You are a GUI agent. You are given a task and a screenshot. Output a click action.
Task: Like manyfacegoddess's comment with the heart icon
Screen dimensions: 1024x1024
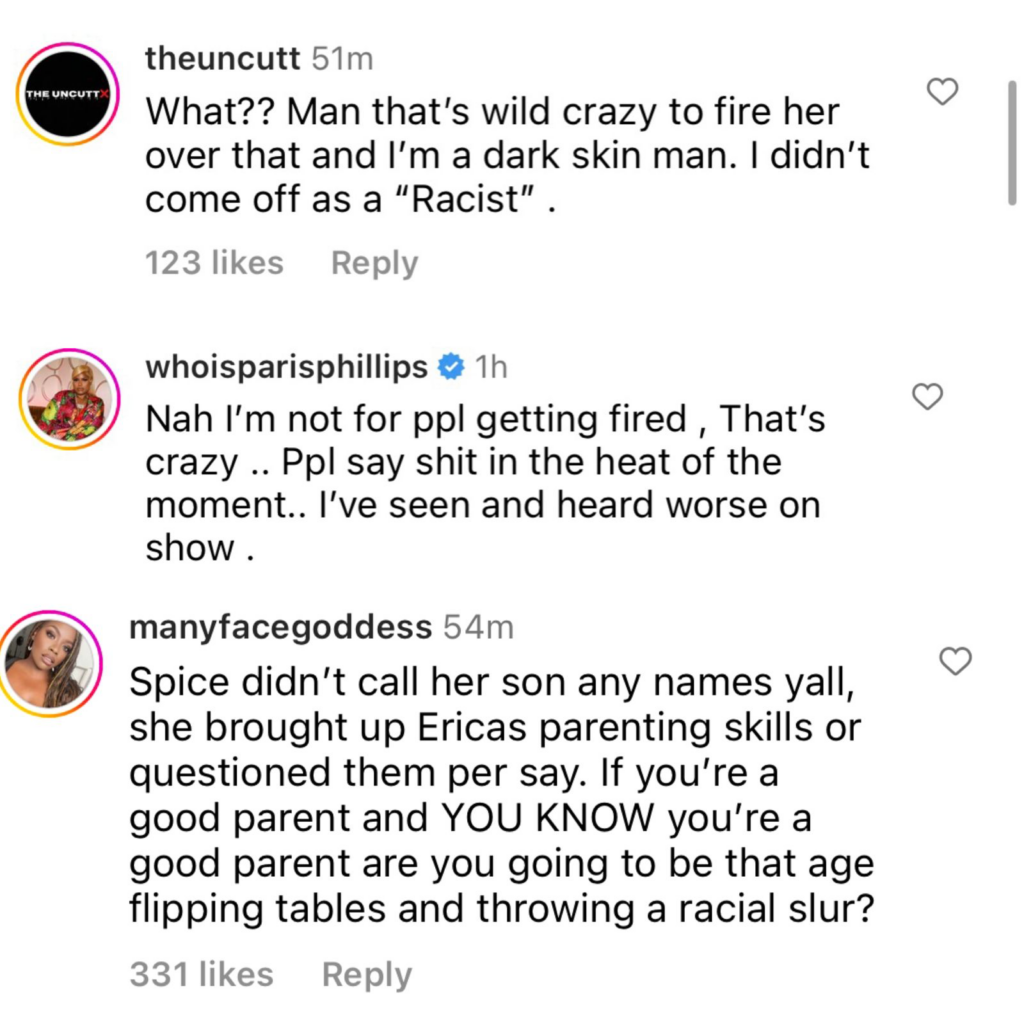click(954, 661)
